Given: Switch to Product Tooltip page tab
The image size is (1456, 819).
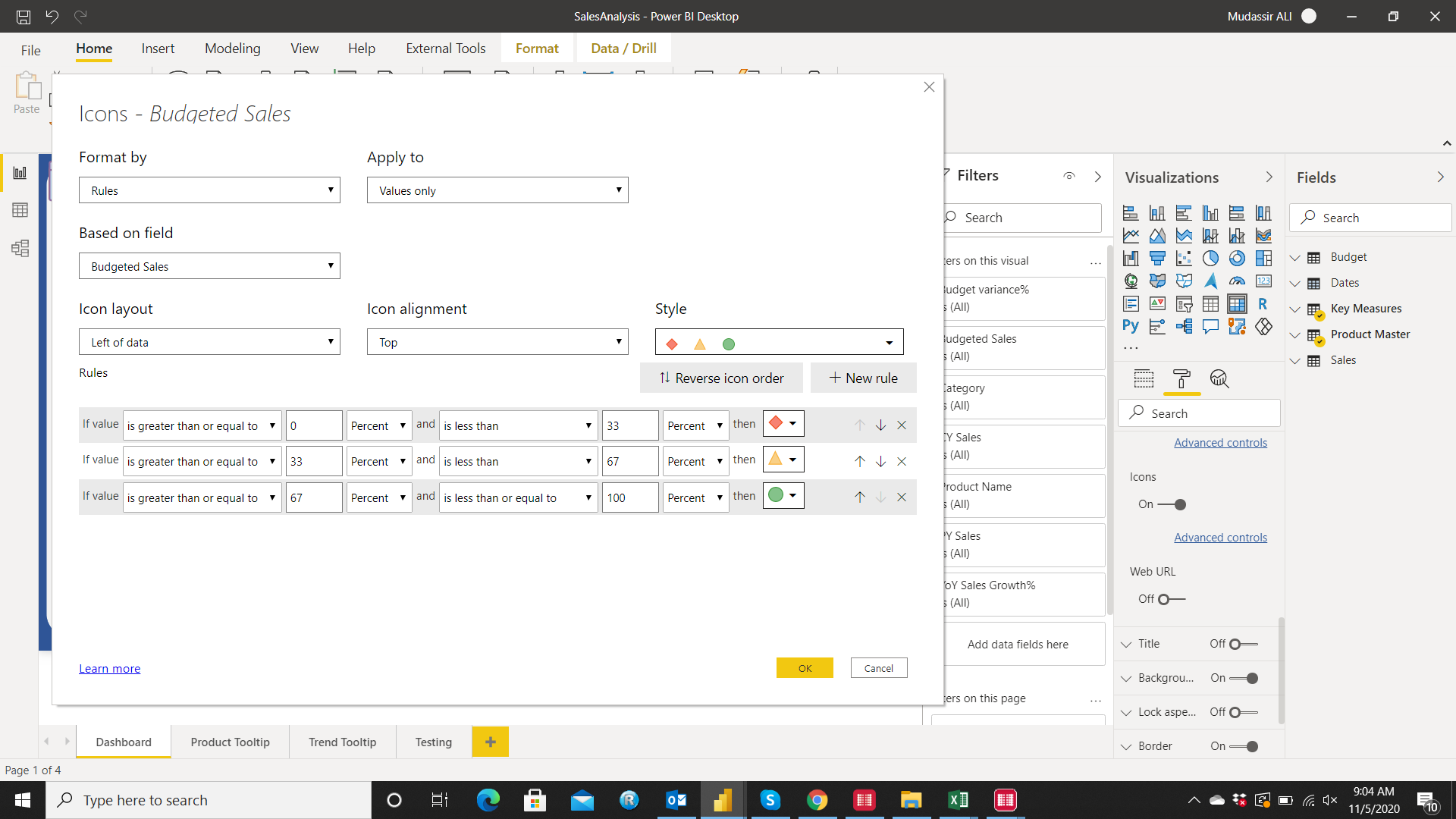Looking at the screenshot, I should coord(230,742).
